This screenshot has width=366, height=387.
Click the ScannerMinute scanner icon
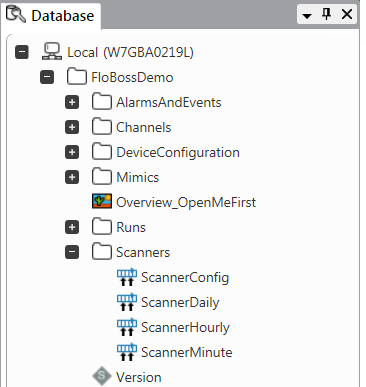[127, 352]
